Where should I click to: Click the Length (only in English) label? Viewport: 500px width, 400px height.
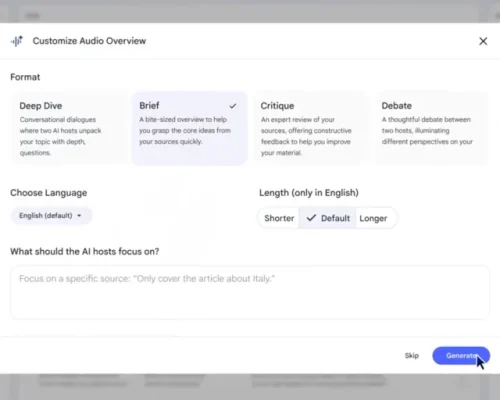[x=309, y=193]
